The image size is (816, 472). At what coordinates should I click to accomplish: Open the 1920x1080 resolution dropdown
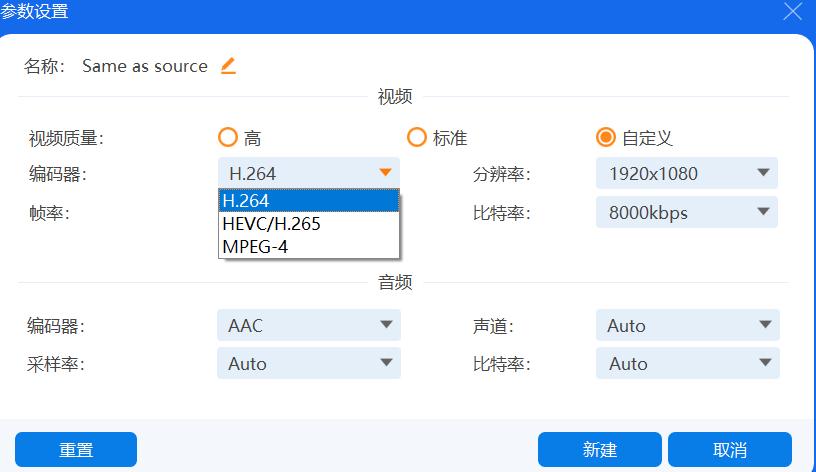[x=686, y=173]
